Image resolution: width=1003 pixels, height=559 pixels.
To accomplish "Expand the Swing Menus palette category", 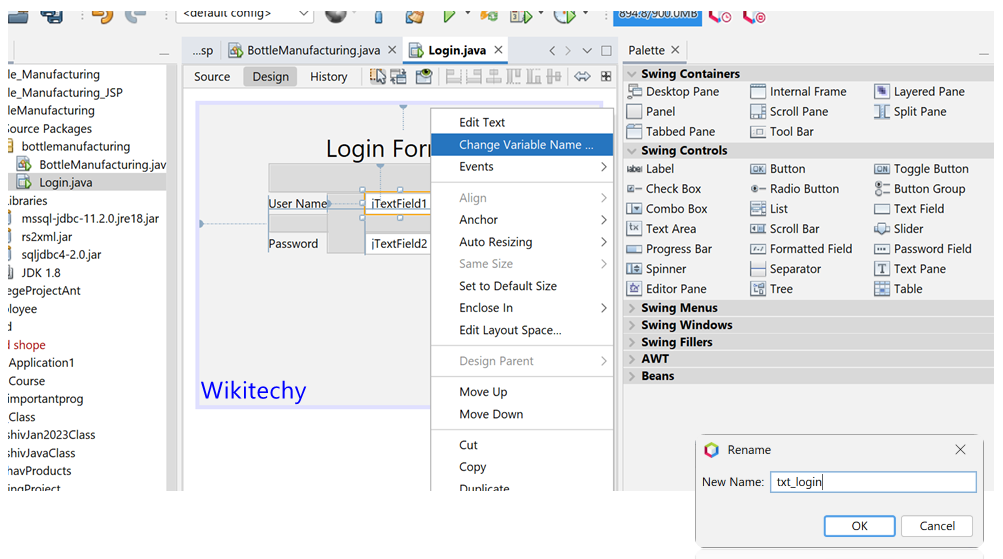I will (x=678, y=308).
